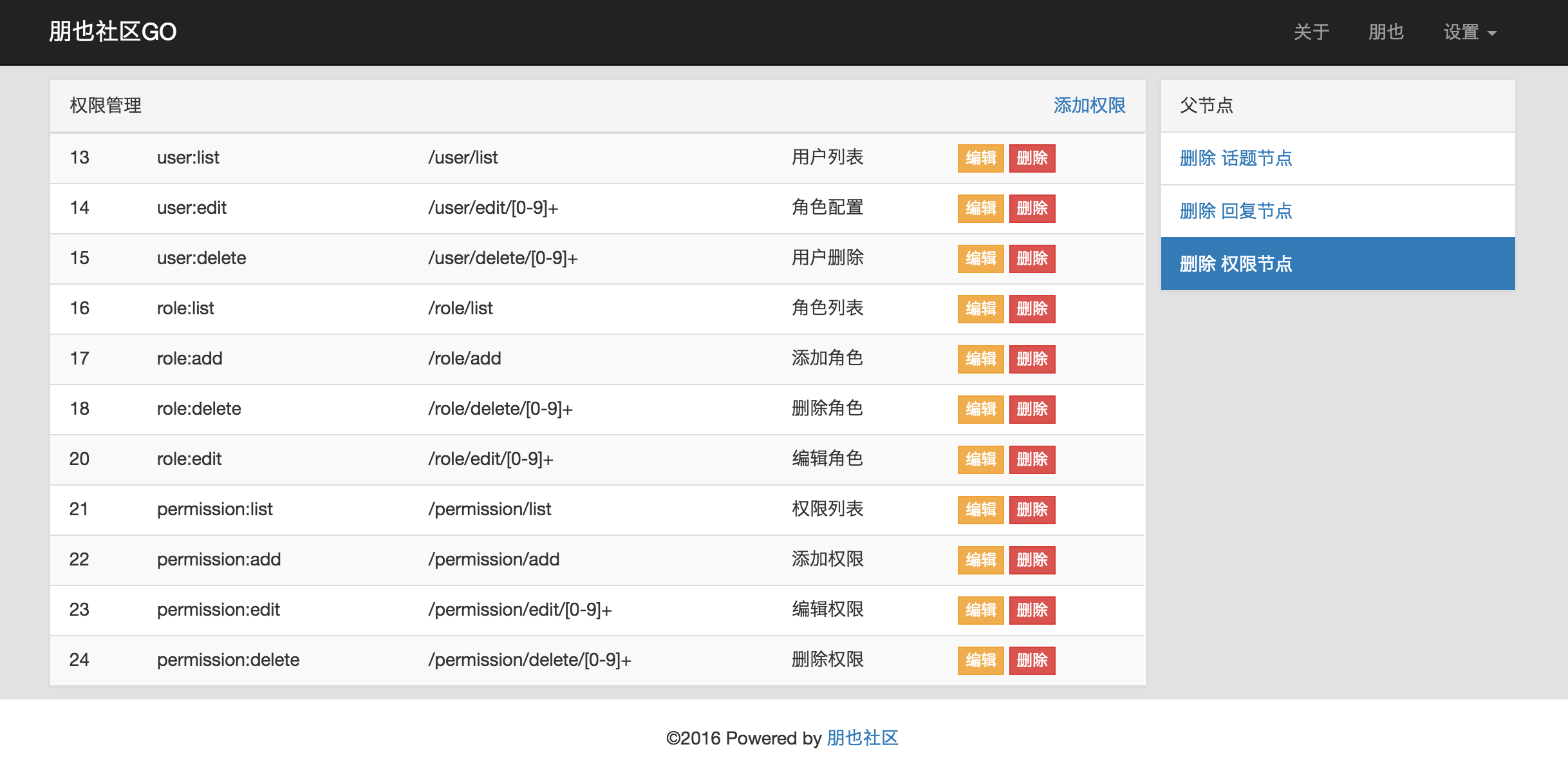Open the 朋也 nav link
The height and width of the screenshot is (778, 1568).
(1386, 32)
